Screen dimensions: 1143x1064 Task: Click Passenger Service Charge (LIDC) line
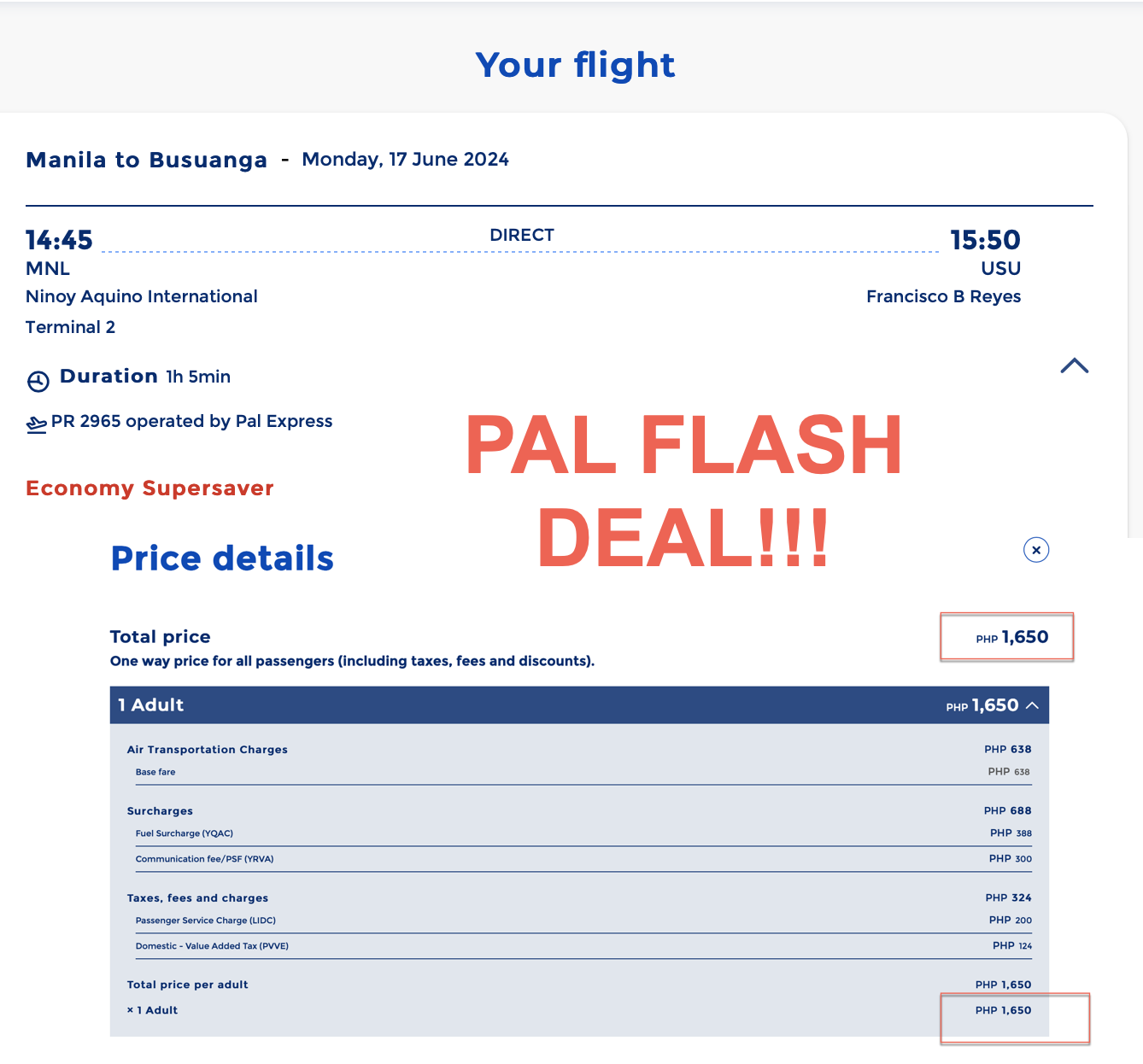point(205,921)
